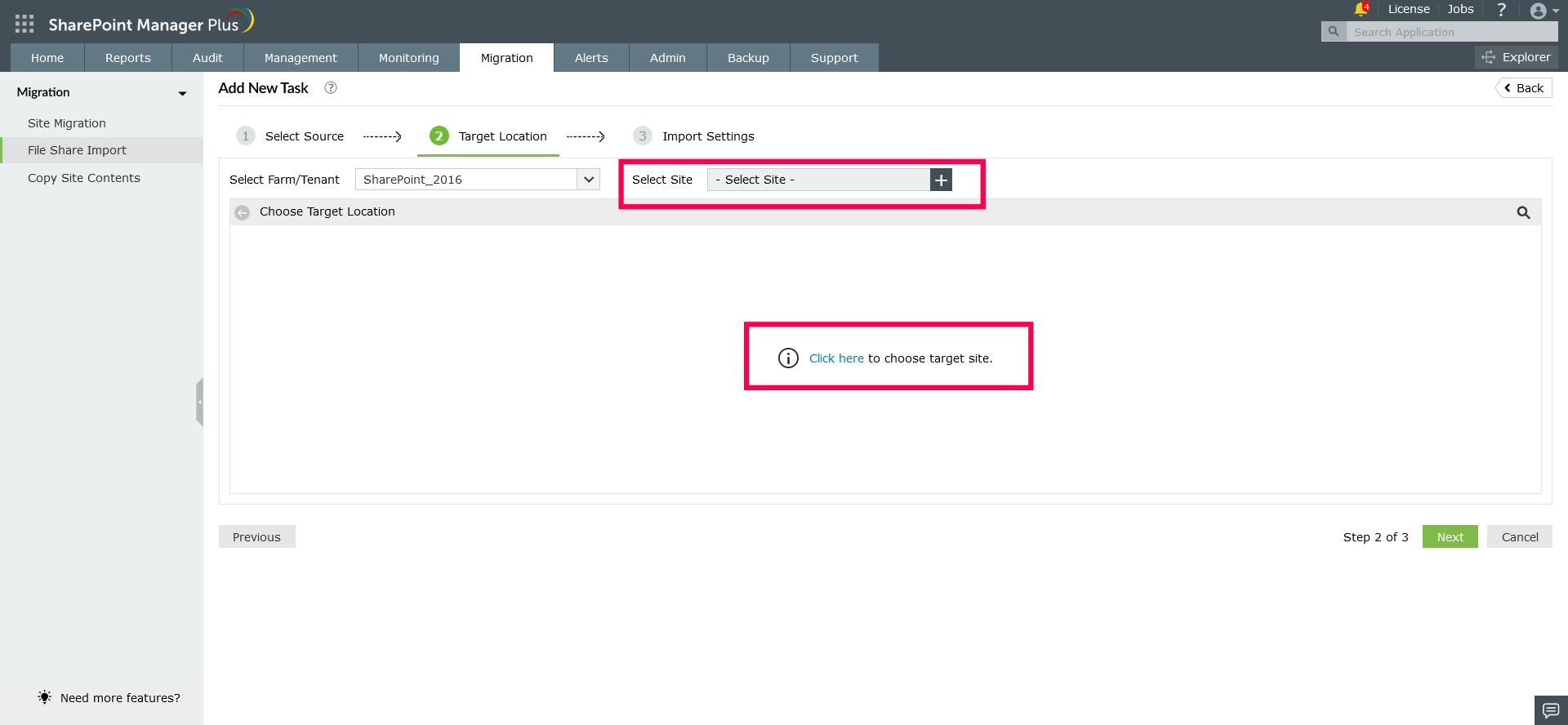Viewport: 1568px width, 725px height.
Task: Go to step 1 Select Source
Action: pyautogui.click(x=291, y=136)
